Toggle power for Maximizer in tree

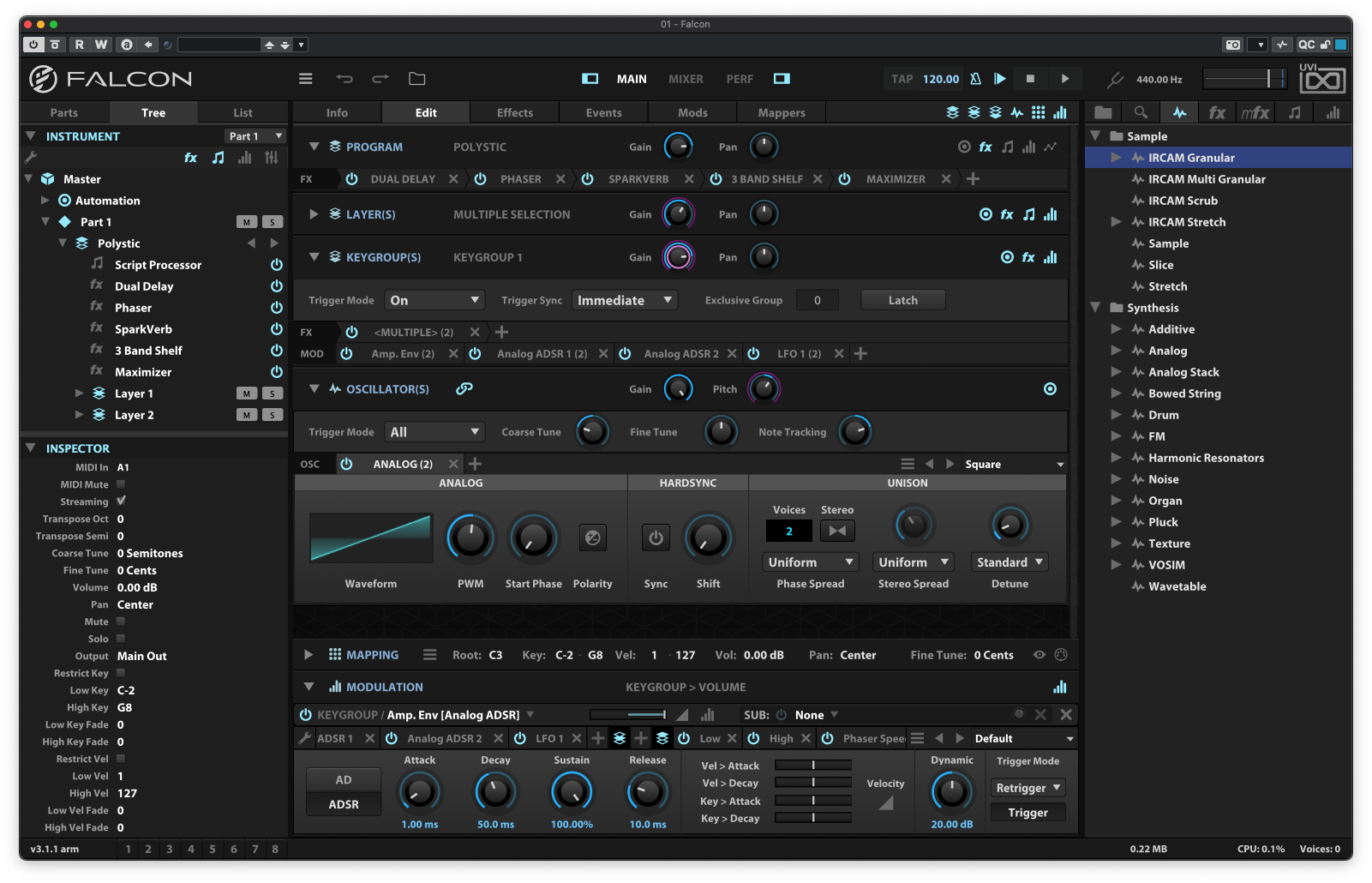[x=277, y=372]
